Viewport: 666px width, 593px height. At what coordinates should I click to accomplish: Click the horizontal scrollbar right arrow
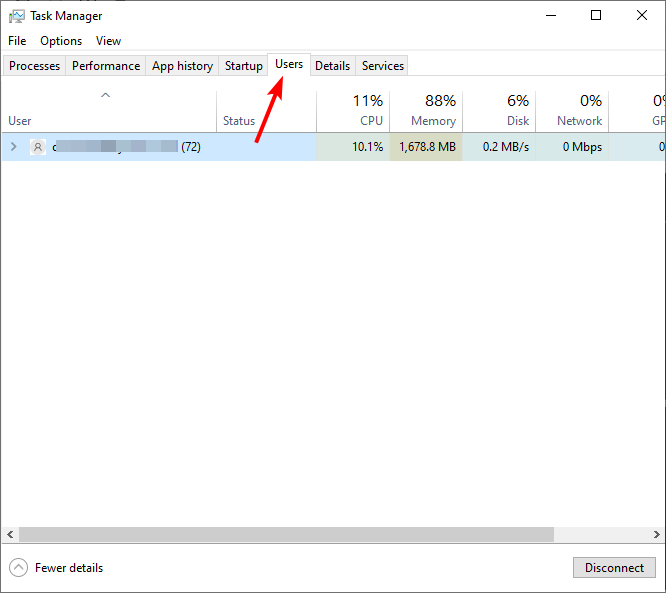click(656, 534)
